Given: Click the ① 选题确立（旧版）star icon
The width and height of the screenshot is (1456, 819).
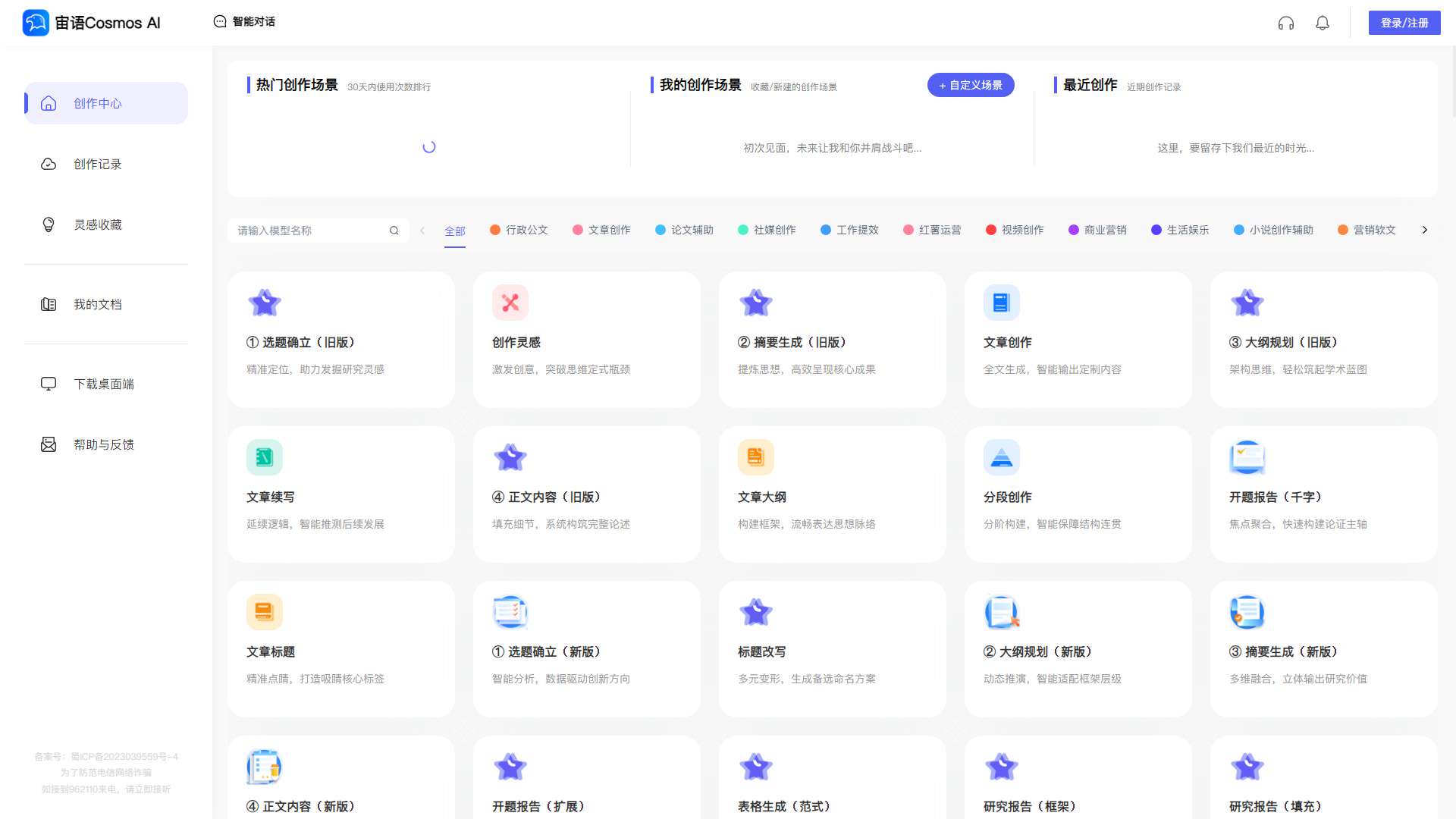Looking at the screenshot, I should point(265,303).
